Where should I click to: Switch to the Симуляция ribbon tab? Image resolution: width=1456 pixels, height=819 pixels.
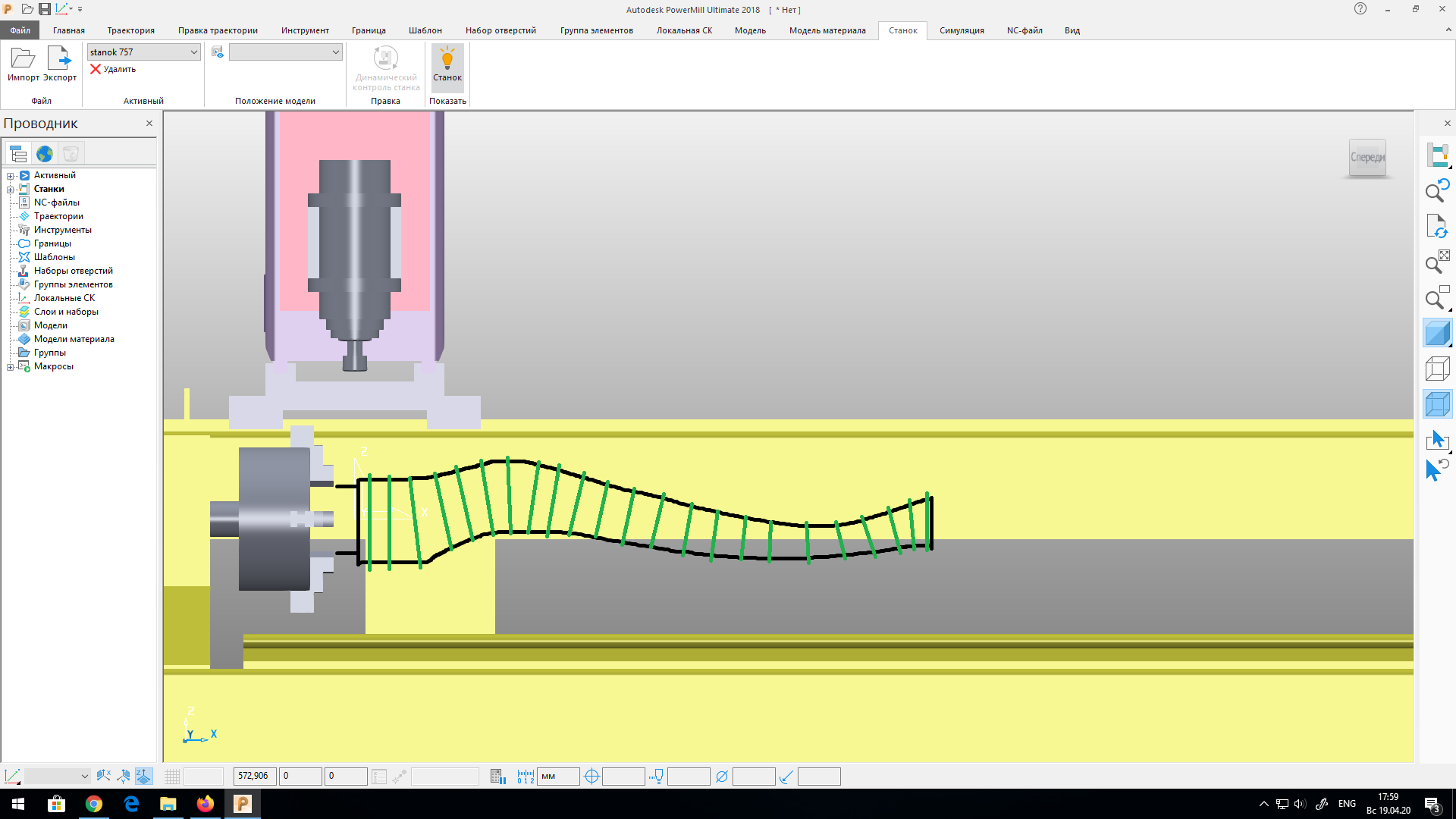click(961, 30)
